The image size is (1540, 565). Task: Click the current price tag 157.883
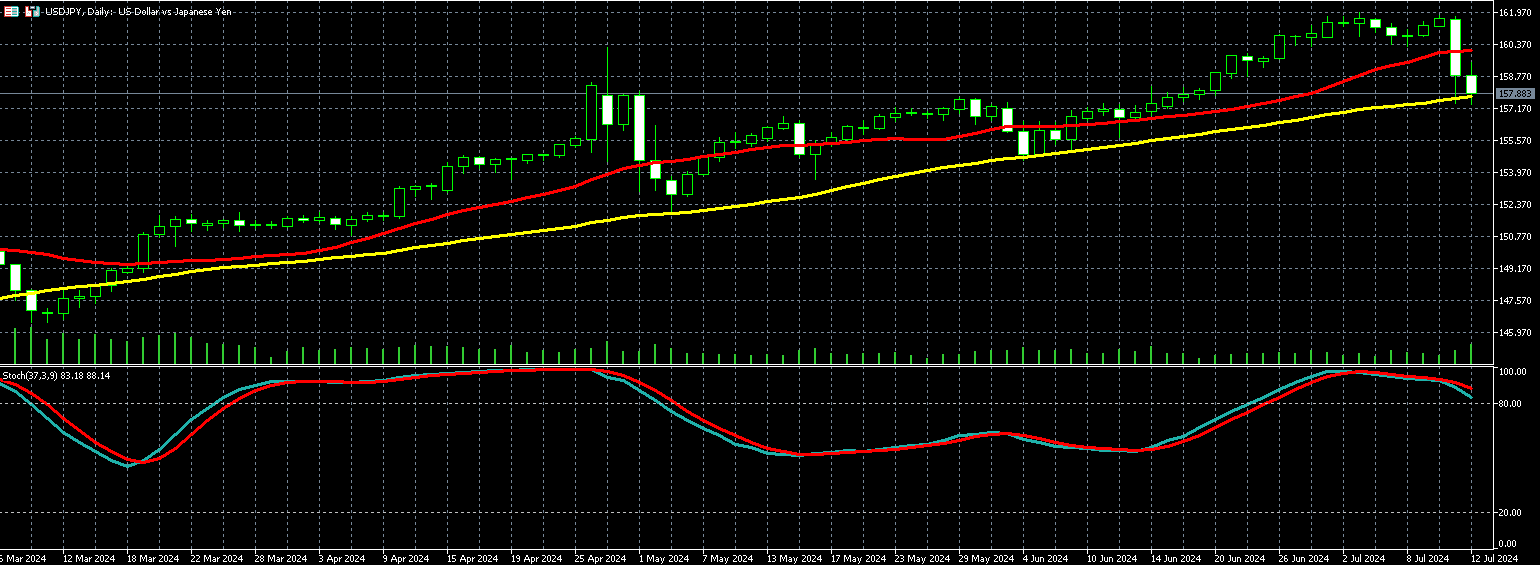[x=1513, y=93]
